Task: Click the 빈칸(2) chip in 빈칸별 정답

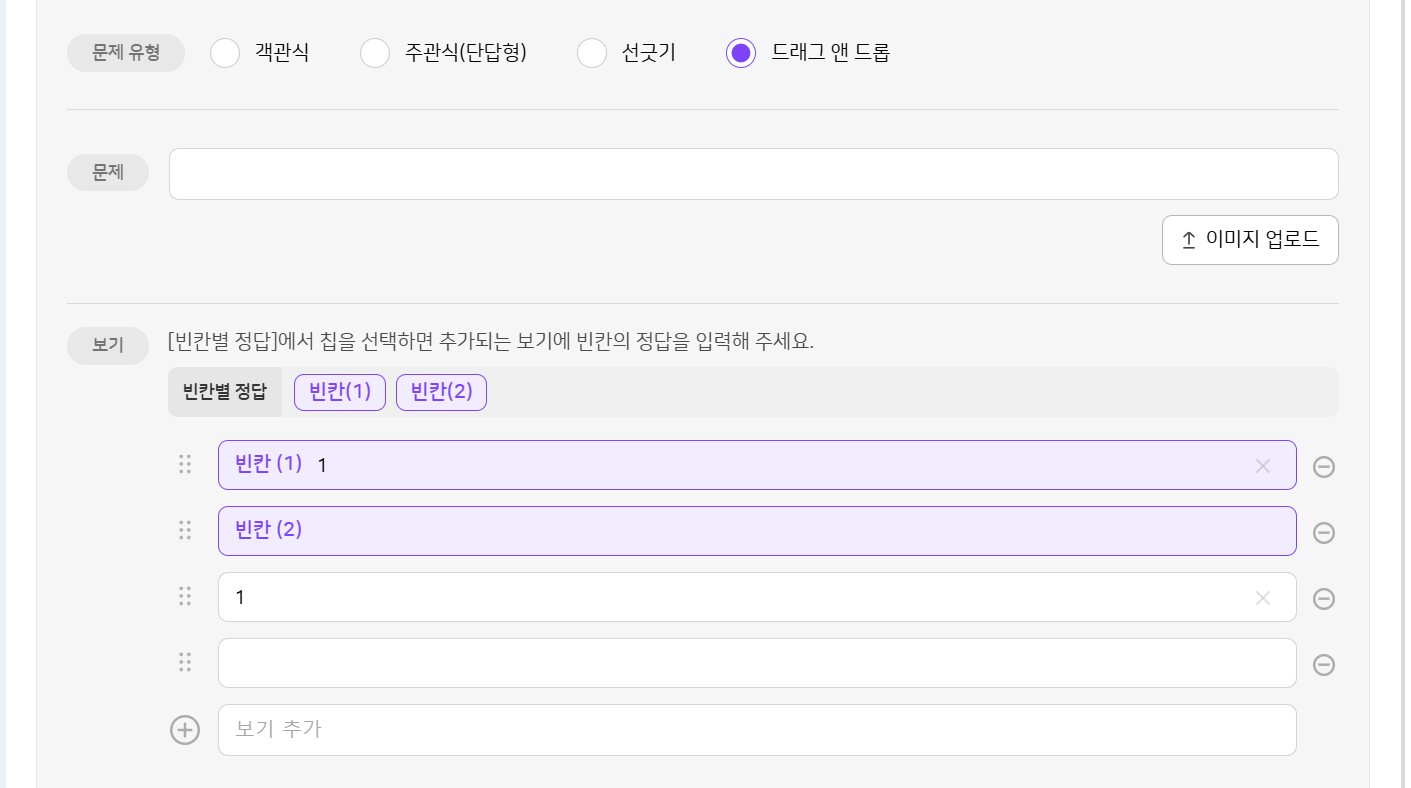Action: tap(441, 392)
